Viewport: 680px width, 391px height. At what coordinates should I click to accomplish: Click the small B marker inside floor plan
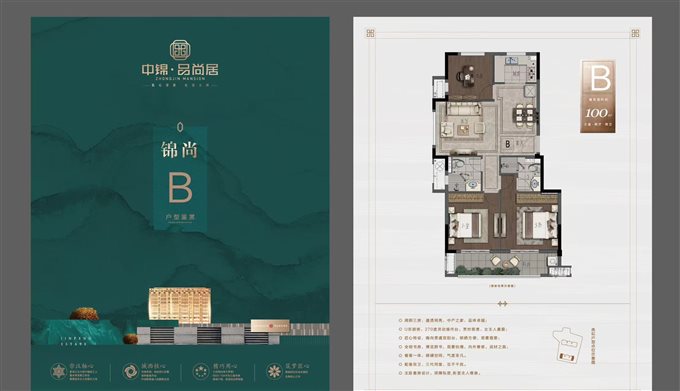point(508,144)
